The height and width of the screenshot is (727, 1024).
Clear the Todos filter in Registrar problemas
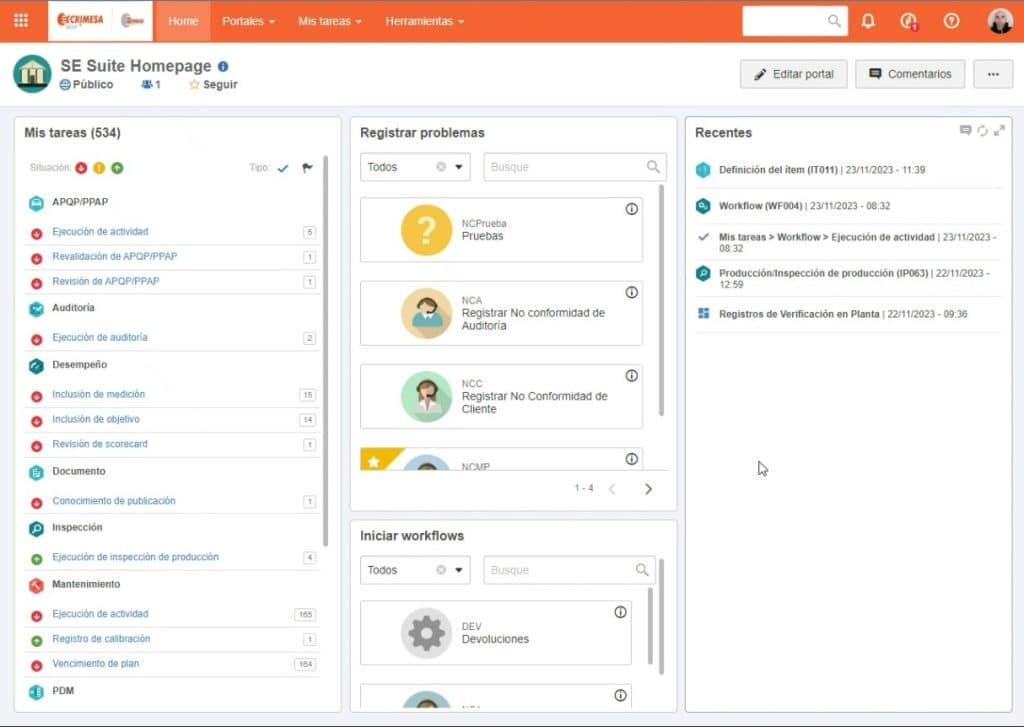click(x=441, y=167)
